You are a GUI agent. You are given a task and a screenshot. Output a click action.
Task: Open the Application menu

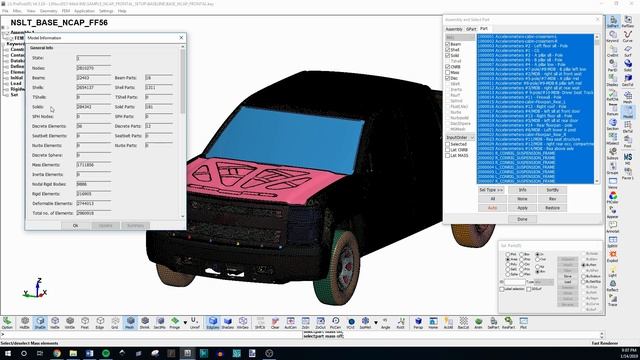coord(84,11)
